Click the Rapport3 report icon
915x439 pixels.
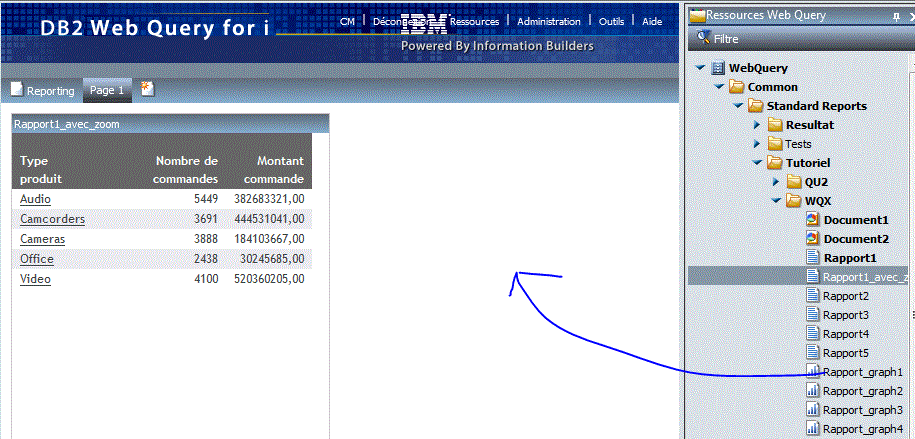[x=813, y=314]
